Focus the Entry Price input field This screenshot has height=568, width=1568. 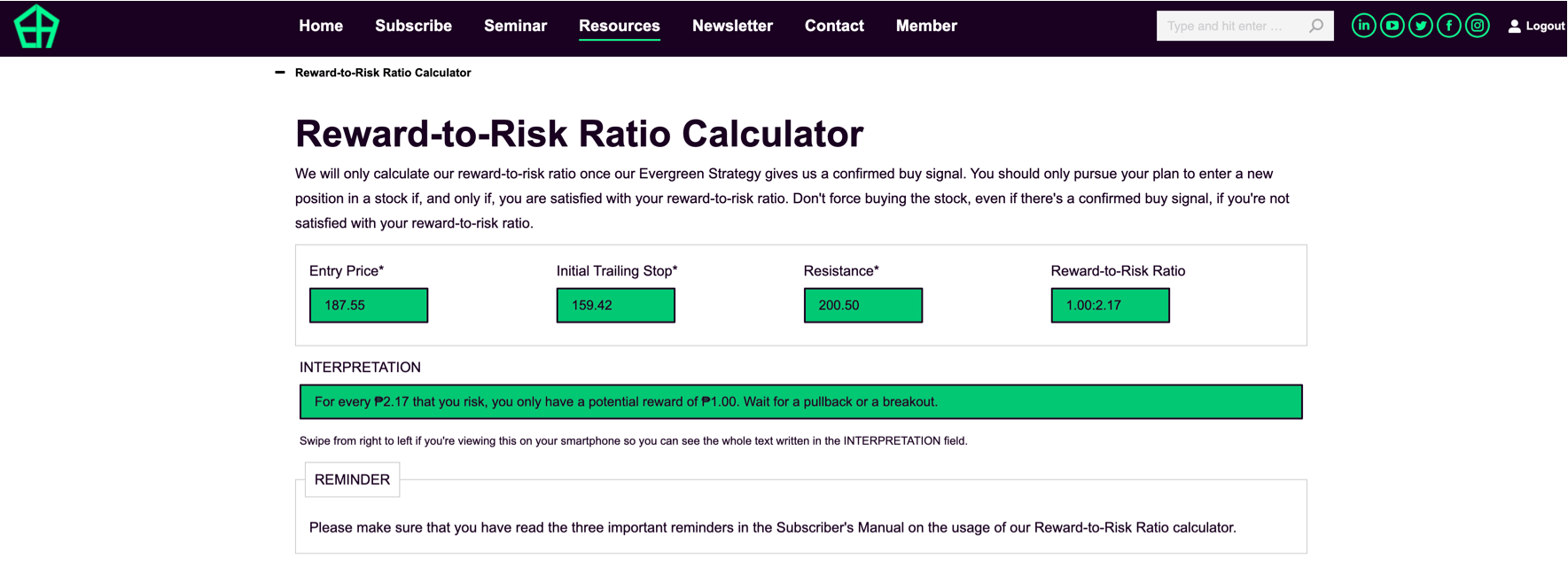(x=369, y=305)
